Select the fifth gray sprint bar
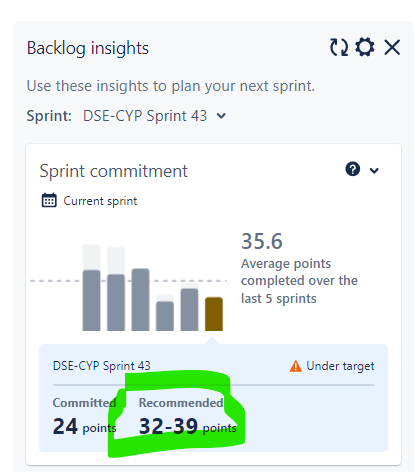 pos(189,310)
